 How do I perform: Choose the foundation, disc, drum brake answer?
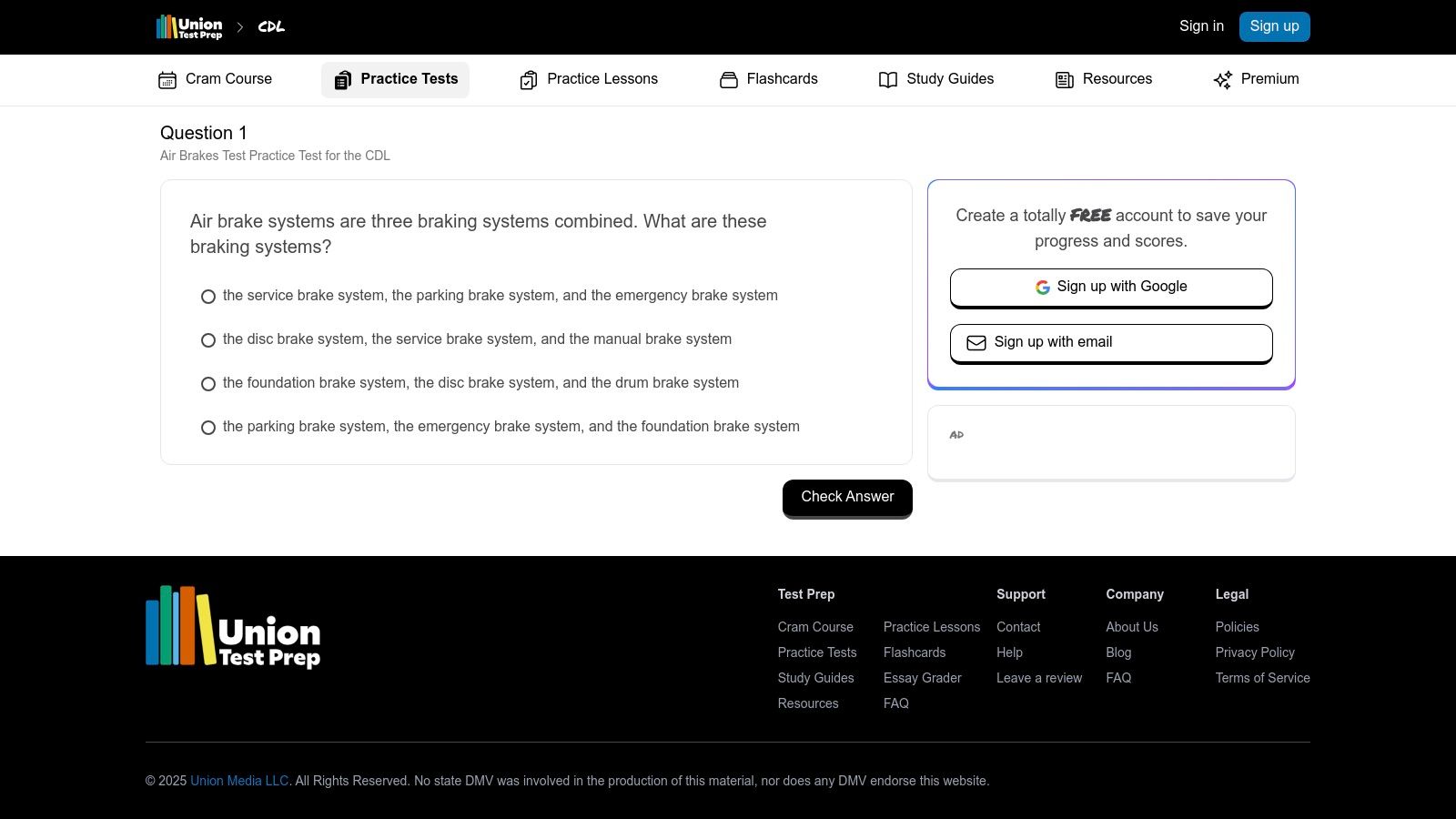(208, 384)
